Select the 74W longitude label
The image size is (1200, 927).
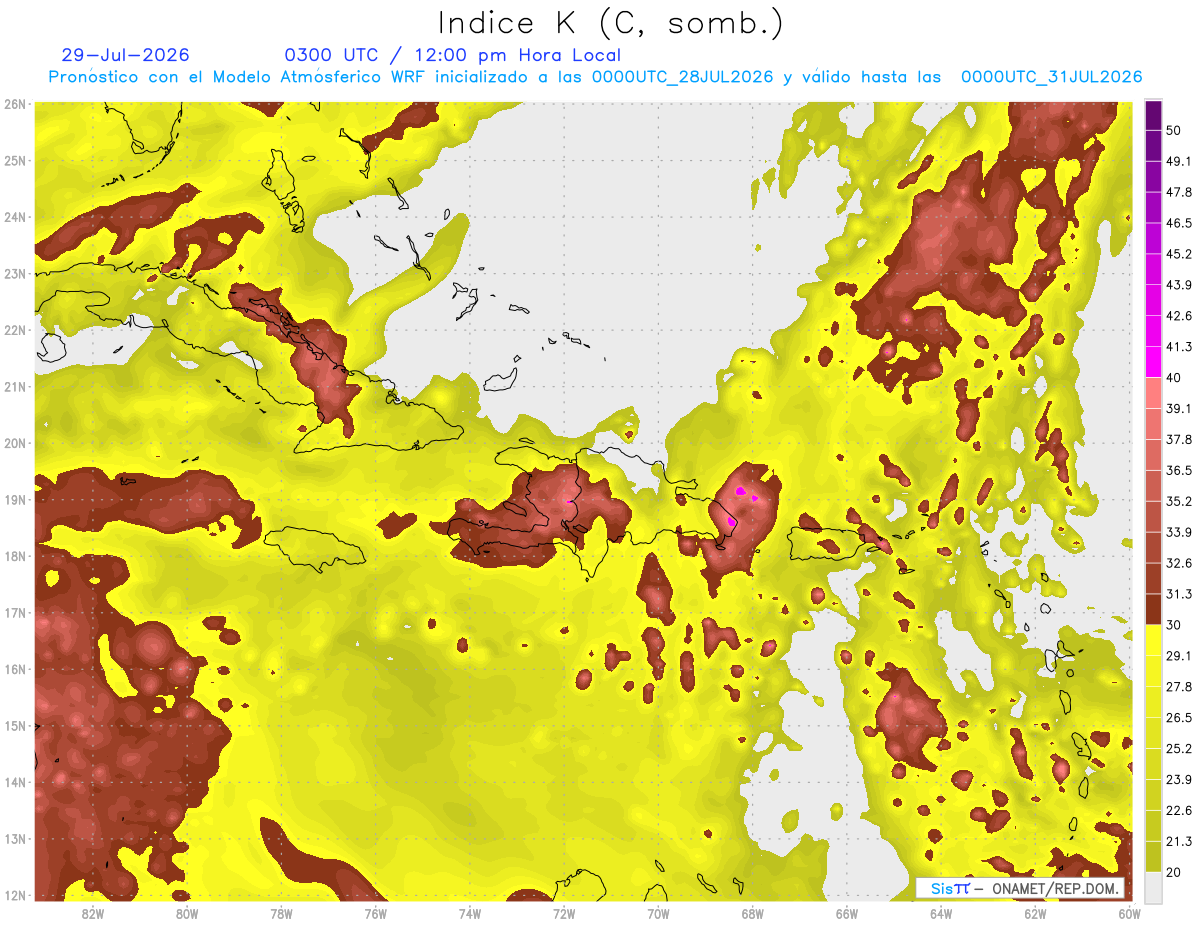(469, 914)
